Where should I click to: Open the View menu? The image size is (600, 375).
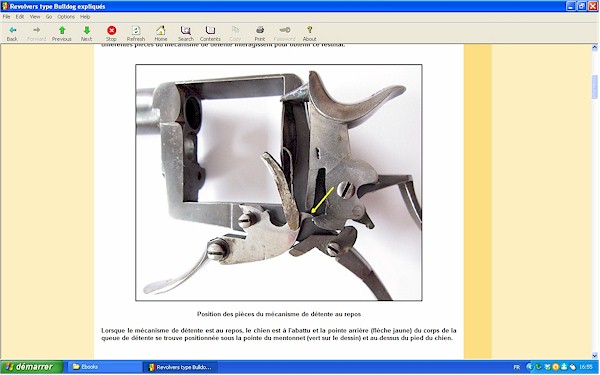[35, 17]
